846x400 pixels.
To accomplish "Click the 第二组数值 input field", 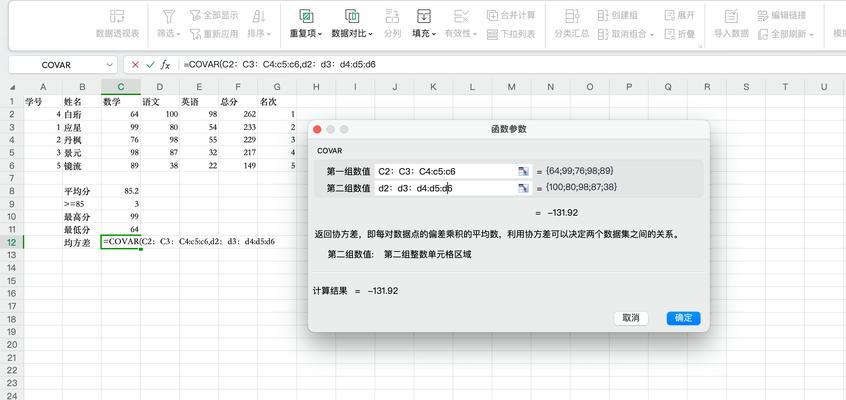I will click(x=446, y=188).
